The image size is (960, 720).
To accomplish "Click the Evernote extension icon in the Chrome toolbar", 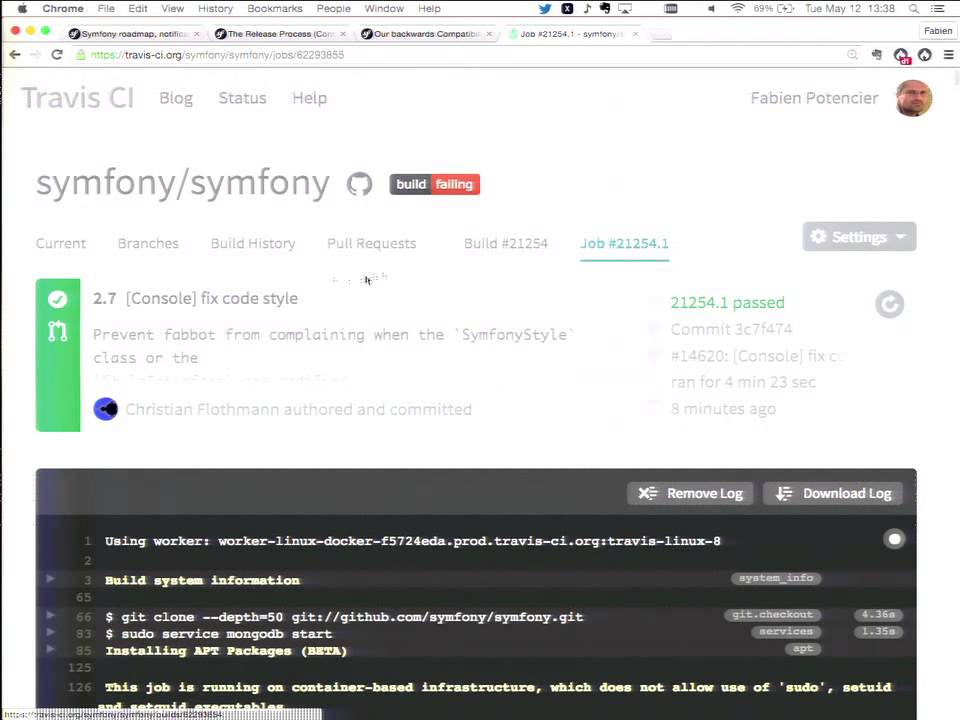I will click(x=877, y=54).
